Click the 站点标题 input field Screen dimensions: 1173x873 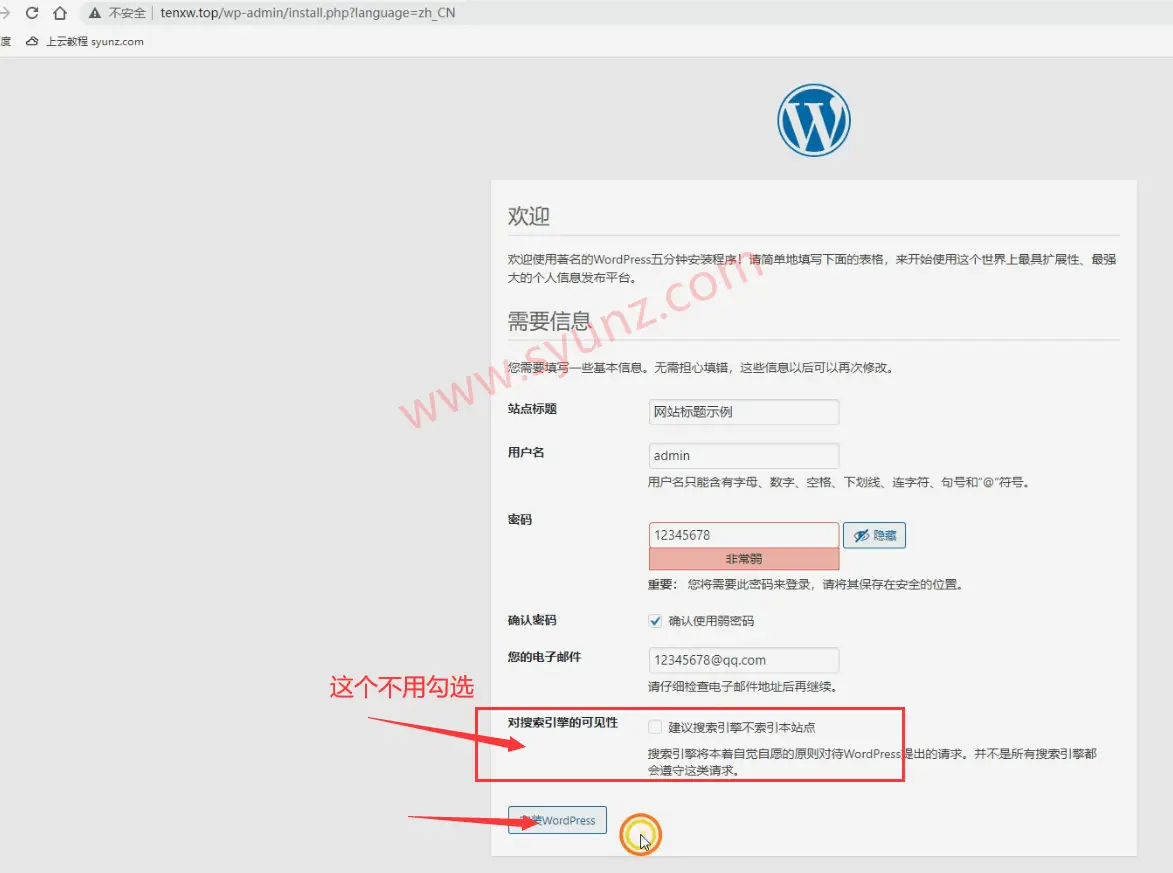pyautogui.click(x=743, y=412)
